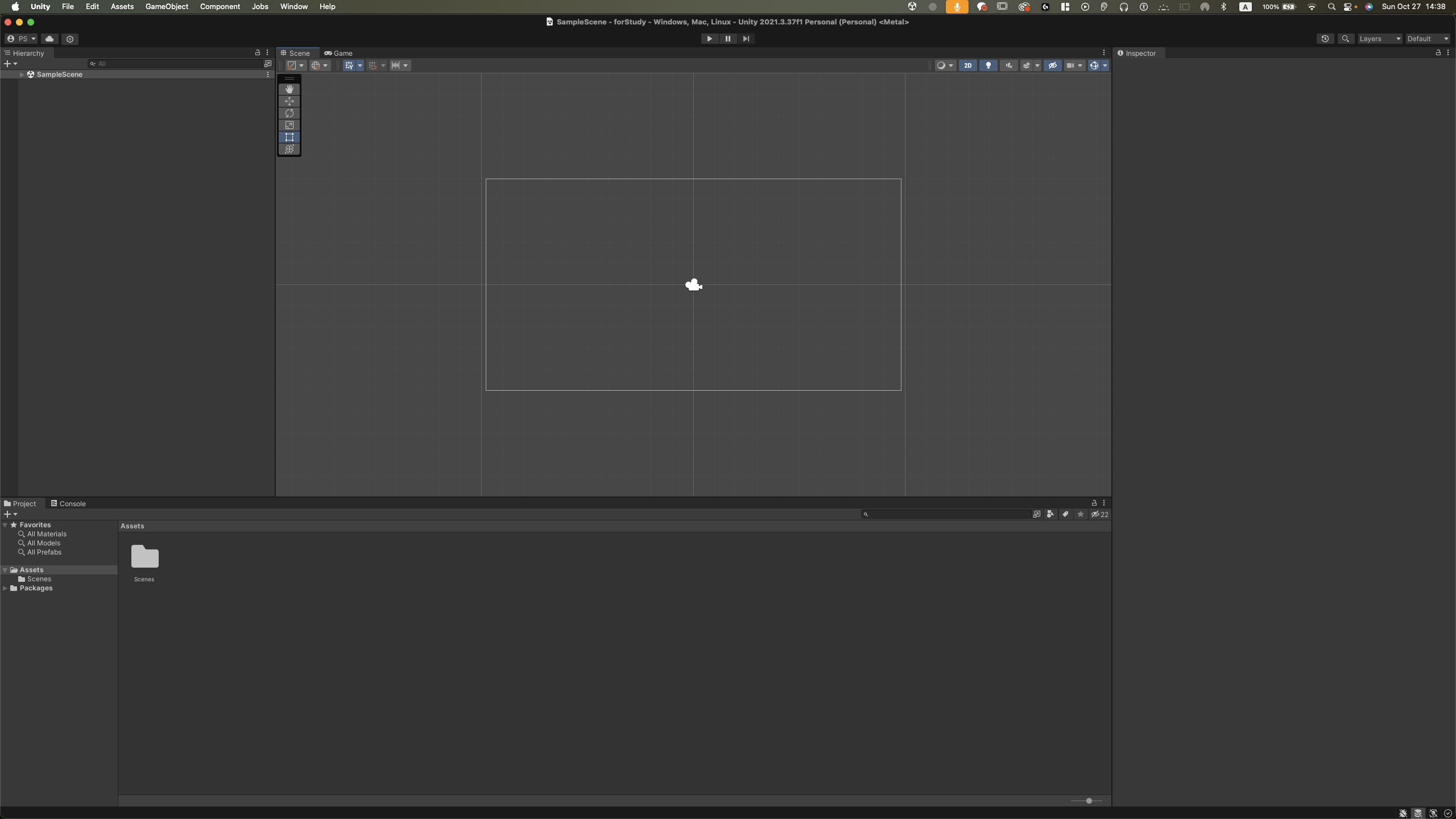Toggle 2D scene view mode
Viewport: 1456px width, 819px height.
click(x=967, y=65)
